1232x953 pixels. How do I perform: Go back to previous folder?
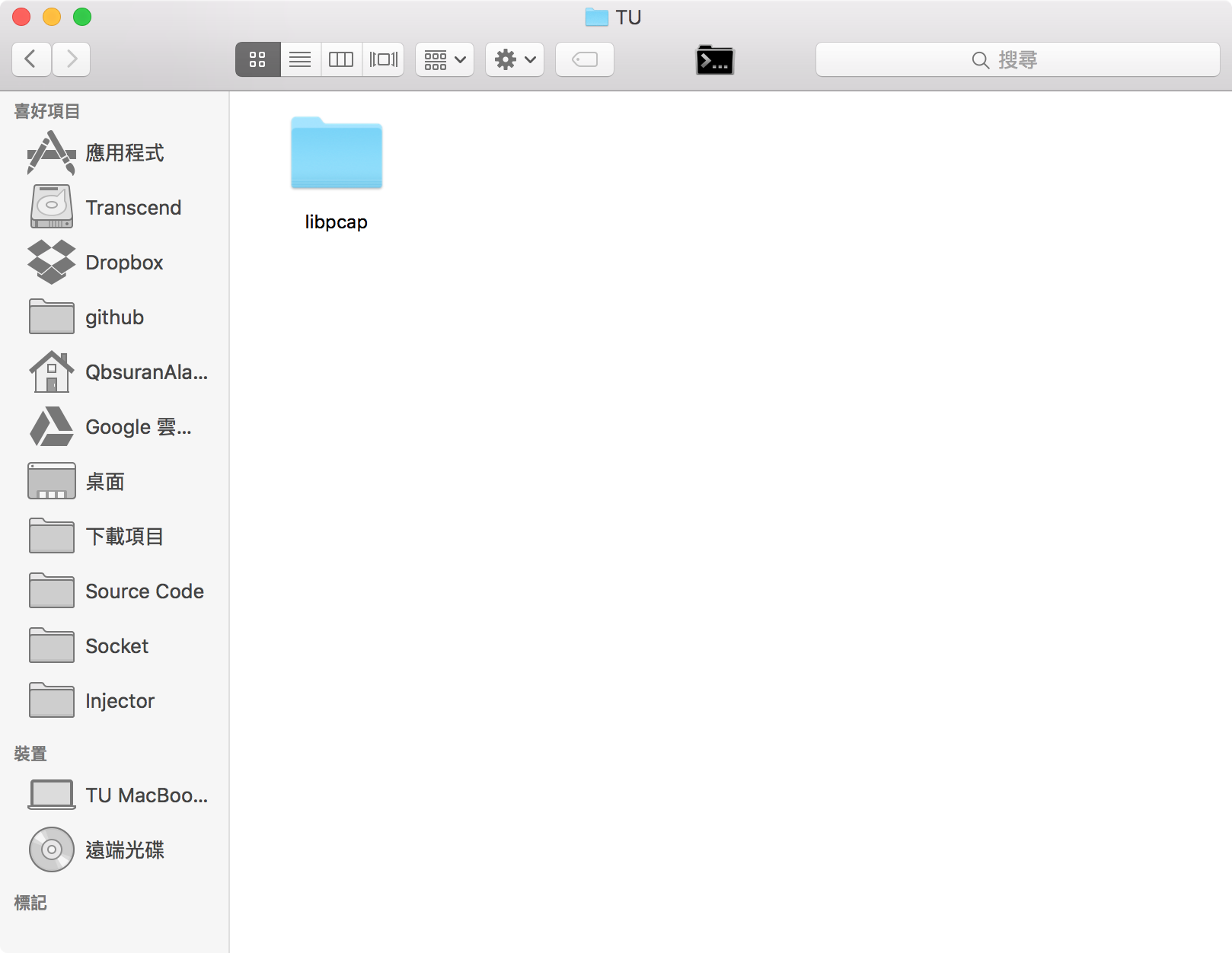tap(31, 59)
